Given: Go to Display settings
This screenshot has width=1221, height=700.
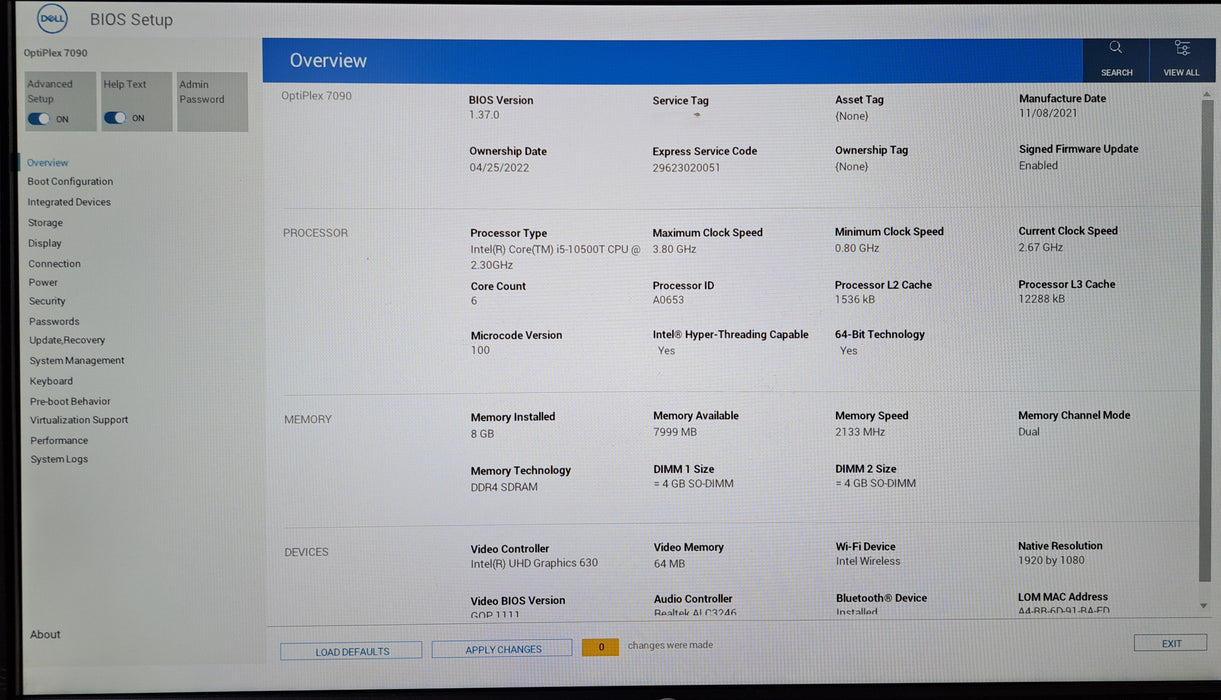Looking at the screenshot, I should click(x=45, y=243).
